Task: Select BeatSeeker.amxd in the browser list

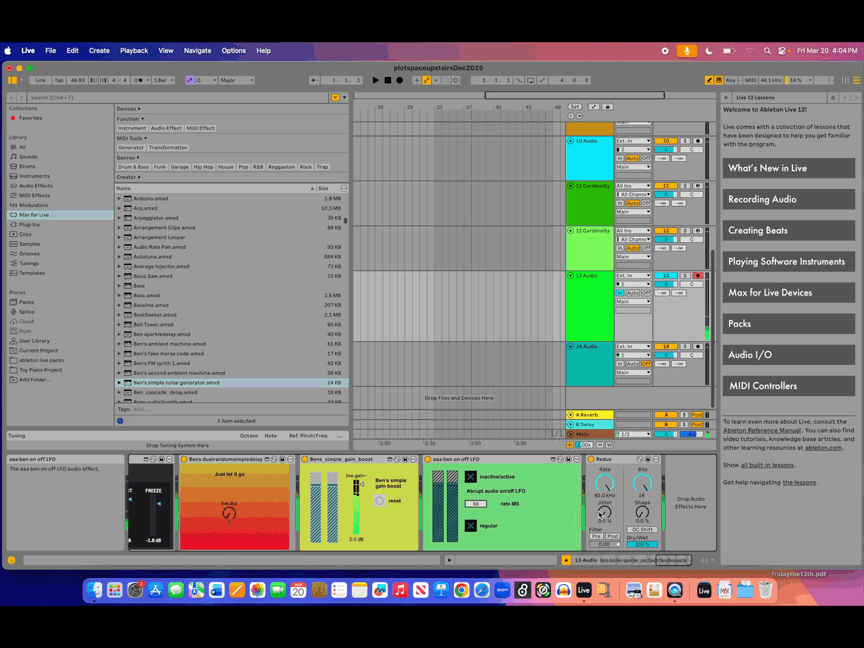Action: click(x=155, y=315)
